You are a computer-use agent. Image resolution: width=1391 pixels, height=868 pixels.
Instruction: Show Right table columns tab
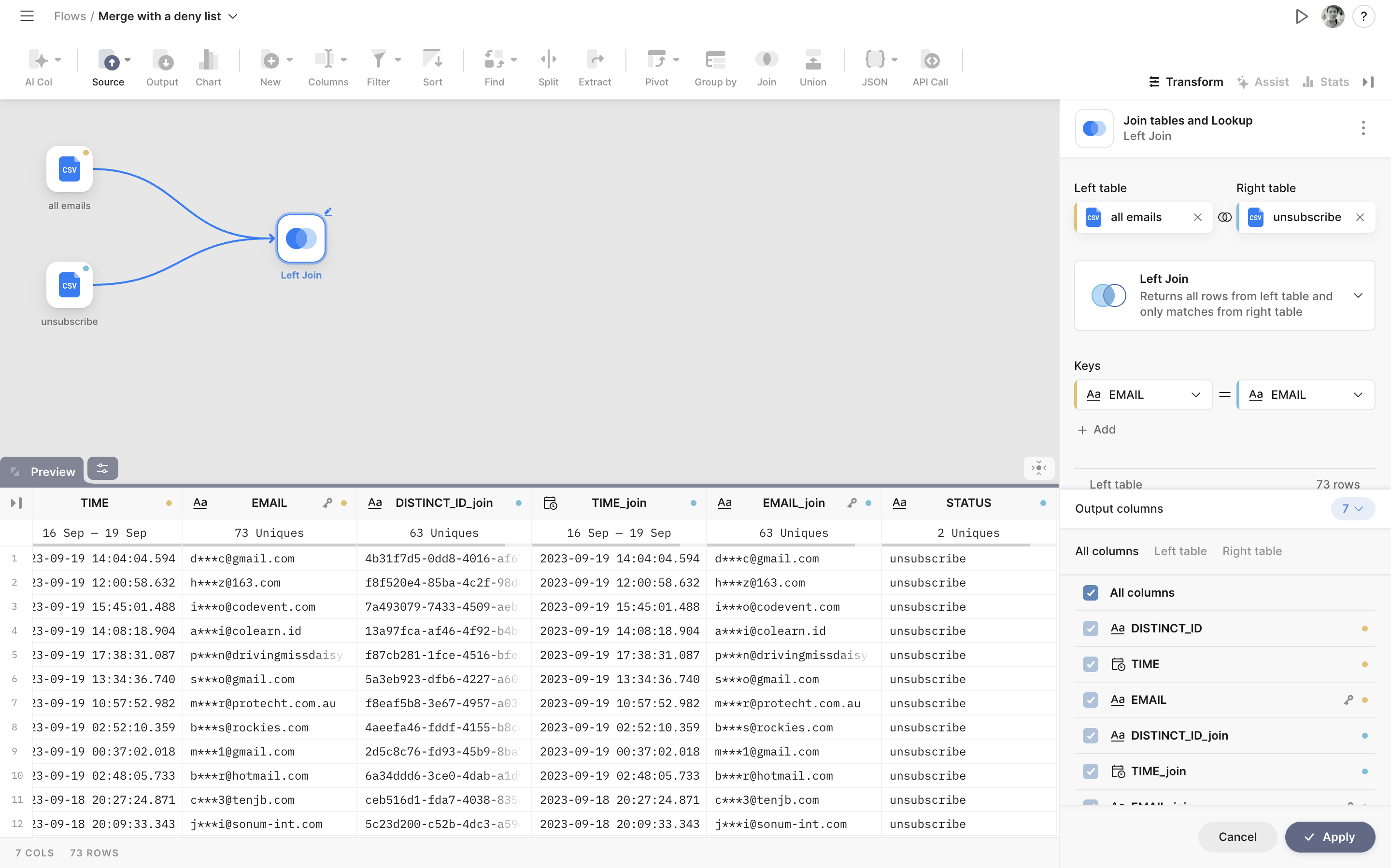(1252, 551)
